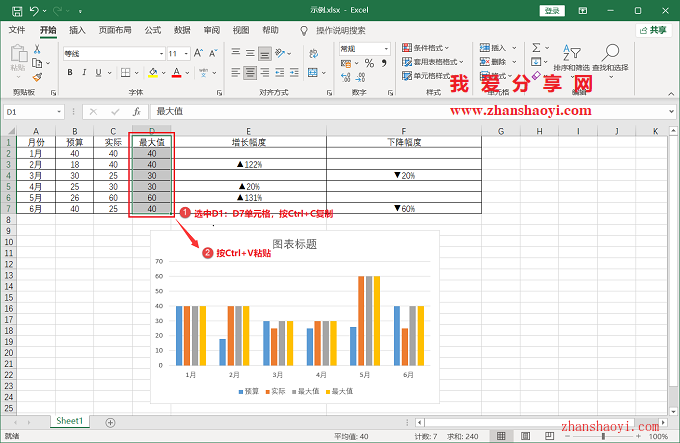Click the Cut scissors icon

pyautogui.click(x=37, y=49)
